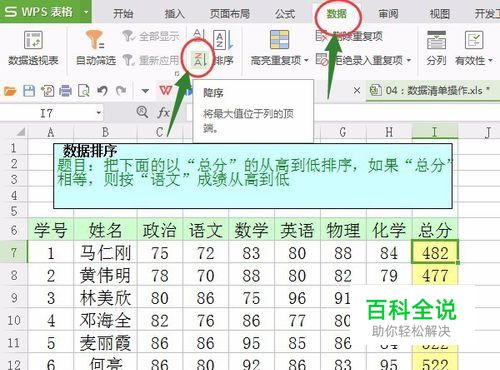Screen dimensions: 500x370
Task: Click the 英语 header cell
Action: click(x=297, y=230)
